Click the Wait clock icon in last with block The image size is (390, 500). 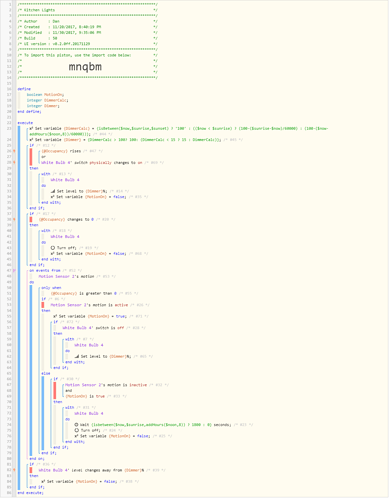coord(76,425)
